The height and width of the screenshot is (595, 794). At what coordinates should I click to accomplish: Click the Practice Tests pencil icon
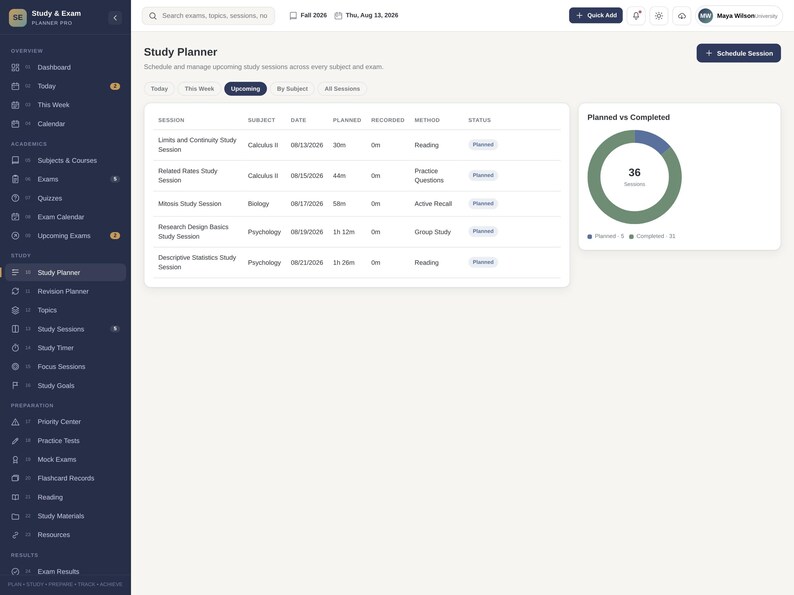coord(15,441)
